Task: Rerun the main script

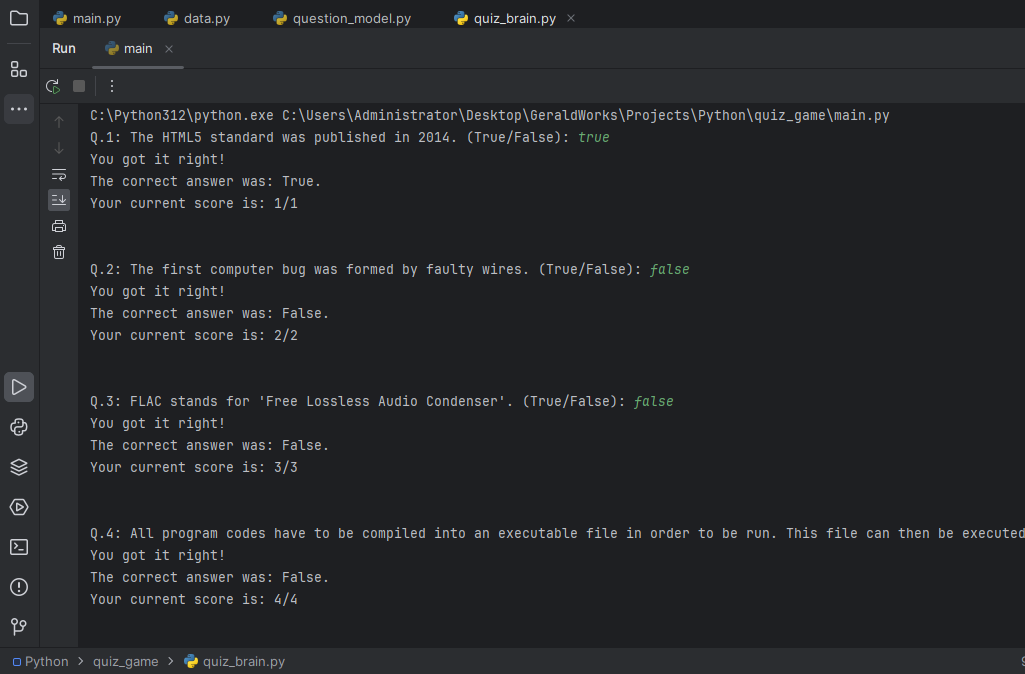Action: click(x=53, y=86)
